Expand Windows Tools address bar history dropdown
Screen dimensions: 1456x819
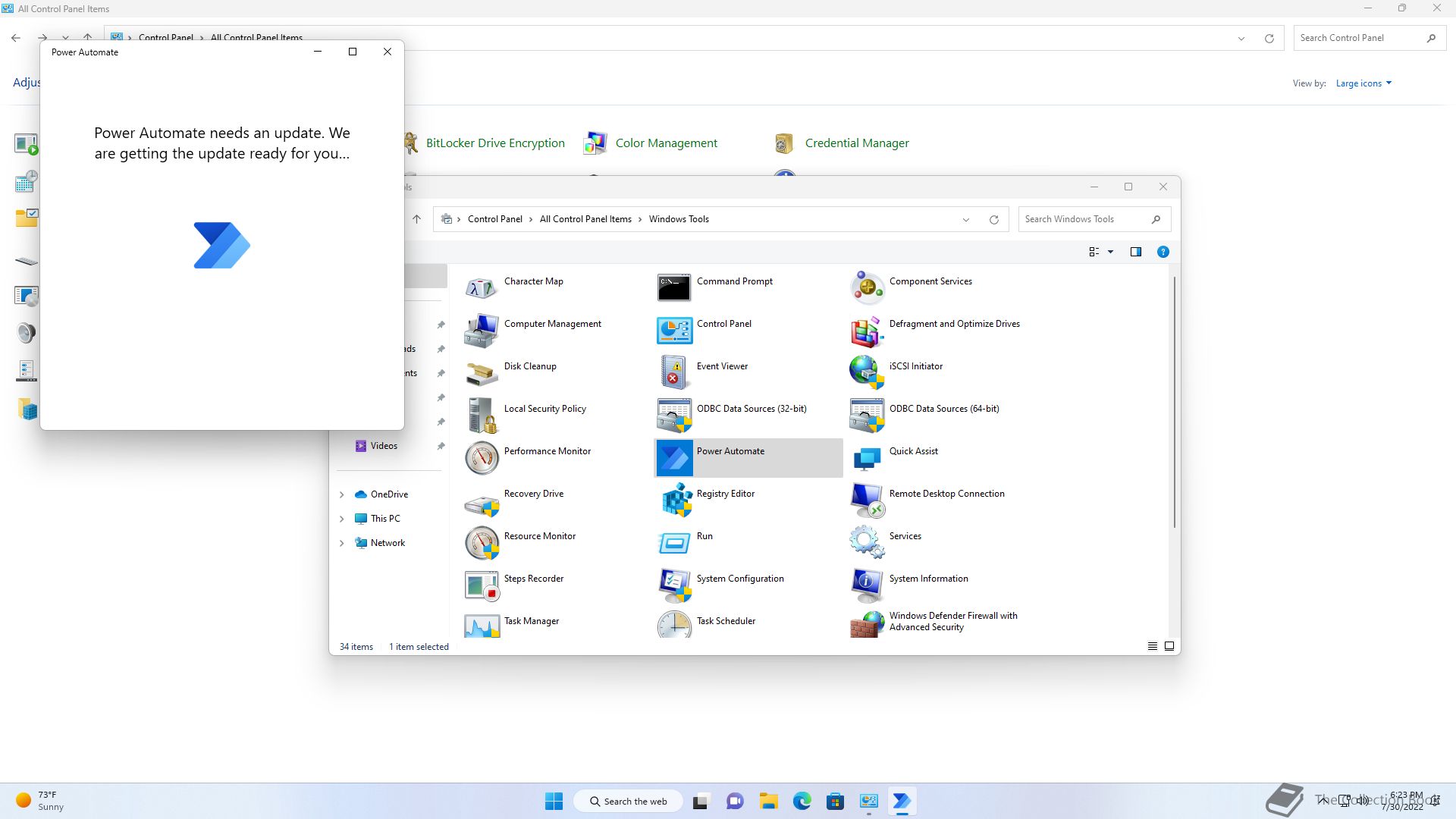pos(965,220)
